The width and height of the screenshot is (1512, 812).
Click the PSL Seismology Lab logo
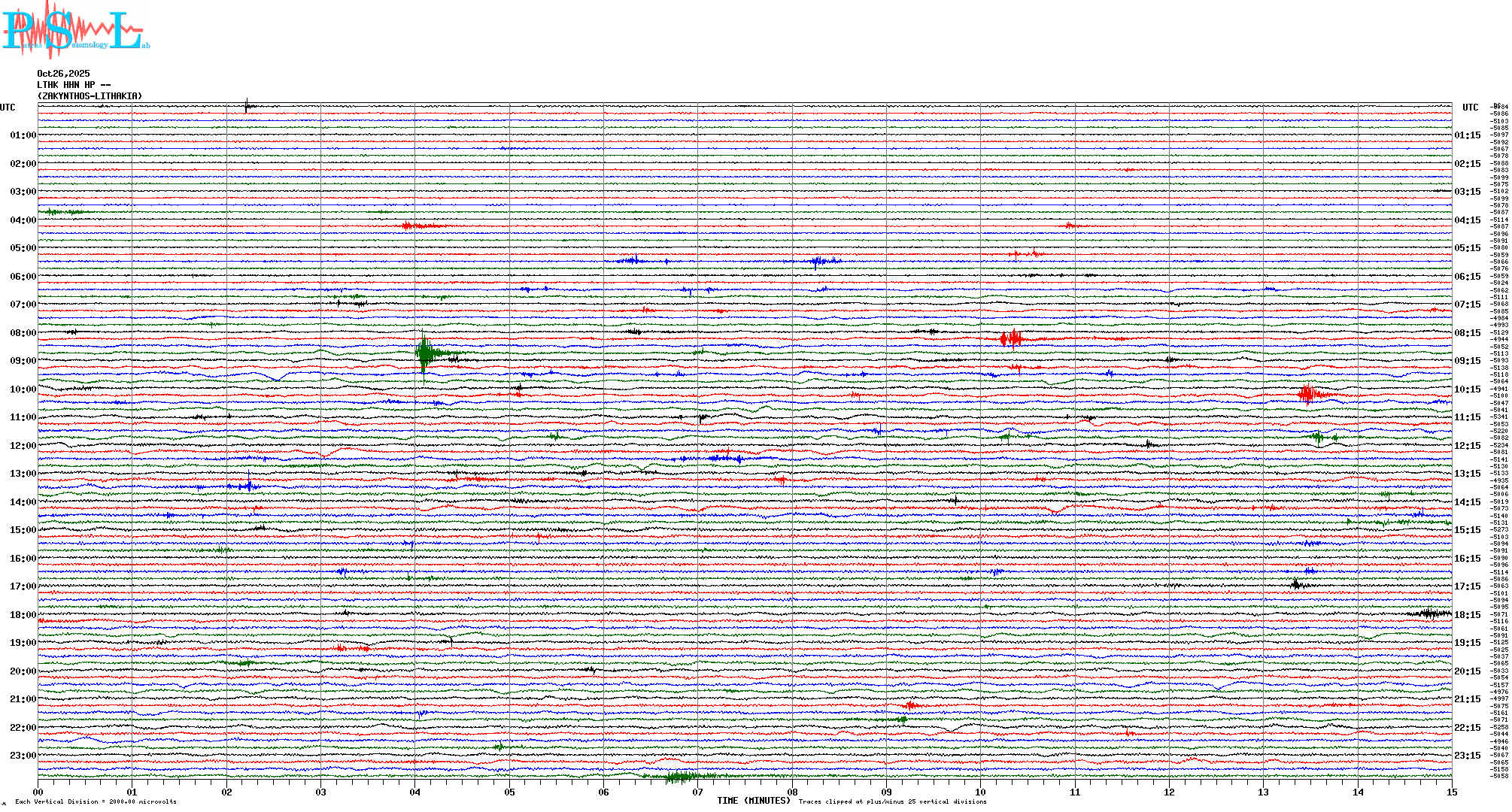75,30
